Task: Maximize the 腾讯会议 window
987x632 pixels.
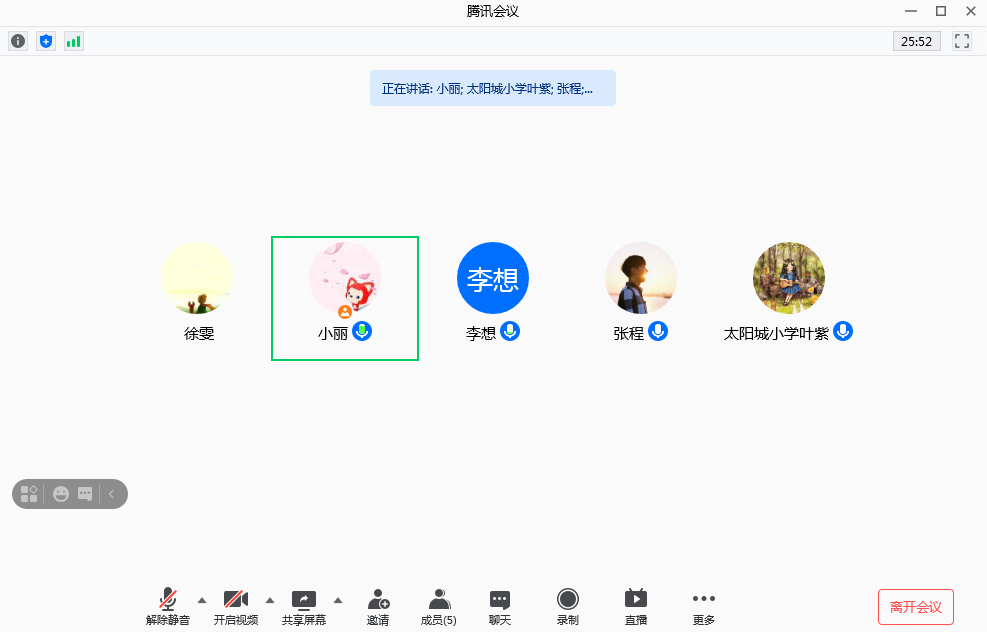Action: click(x=941, y=11)
